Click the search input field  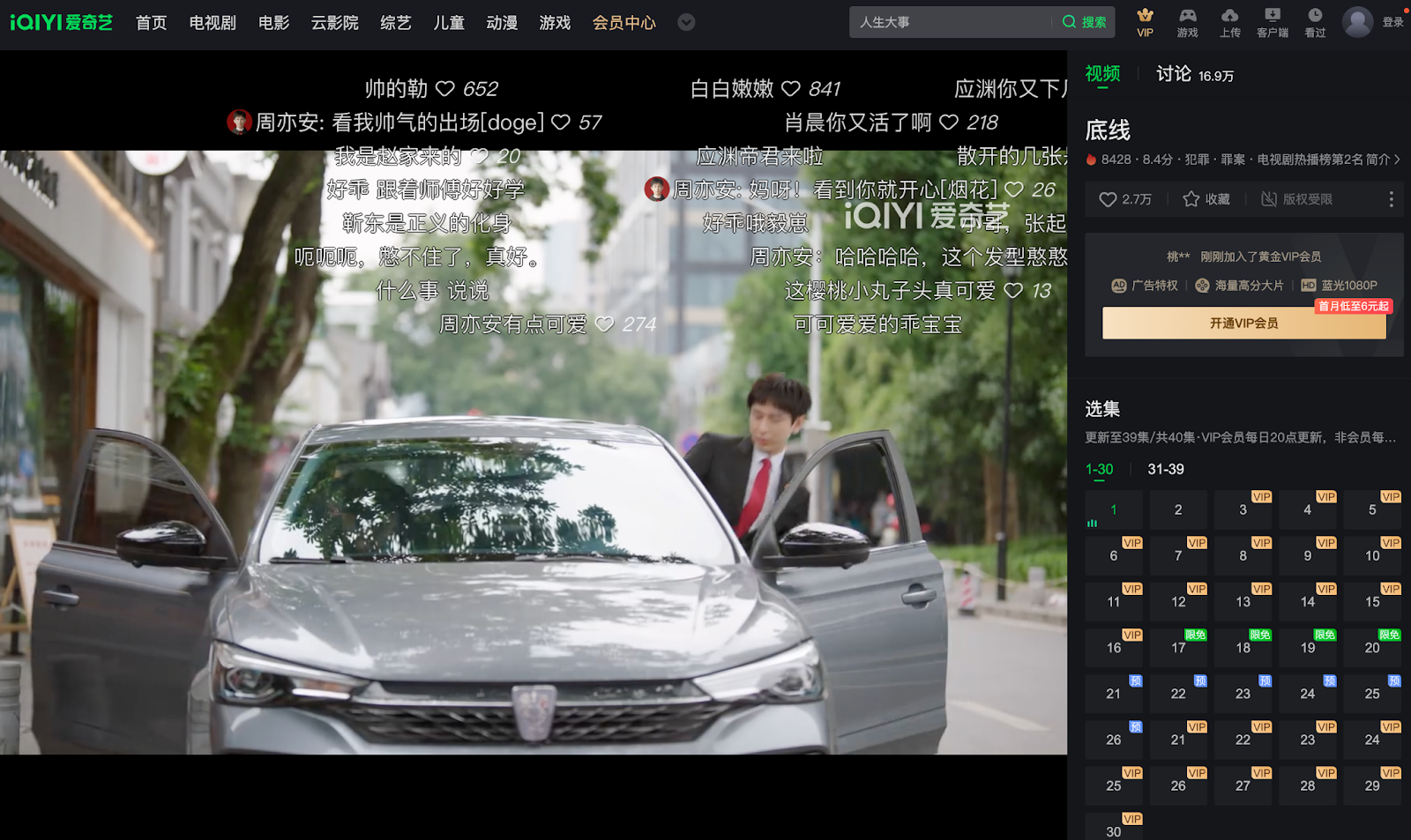click(x=952, y=22)
